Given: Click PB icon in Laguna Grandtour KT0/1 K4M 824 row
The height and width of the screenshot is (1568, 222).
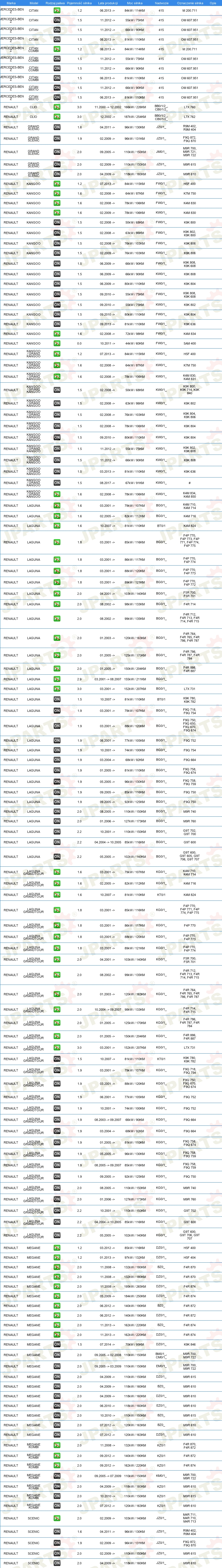Looking at the screenshot, I should tap(56, 895).
